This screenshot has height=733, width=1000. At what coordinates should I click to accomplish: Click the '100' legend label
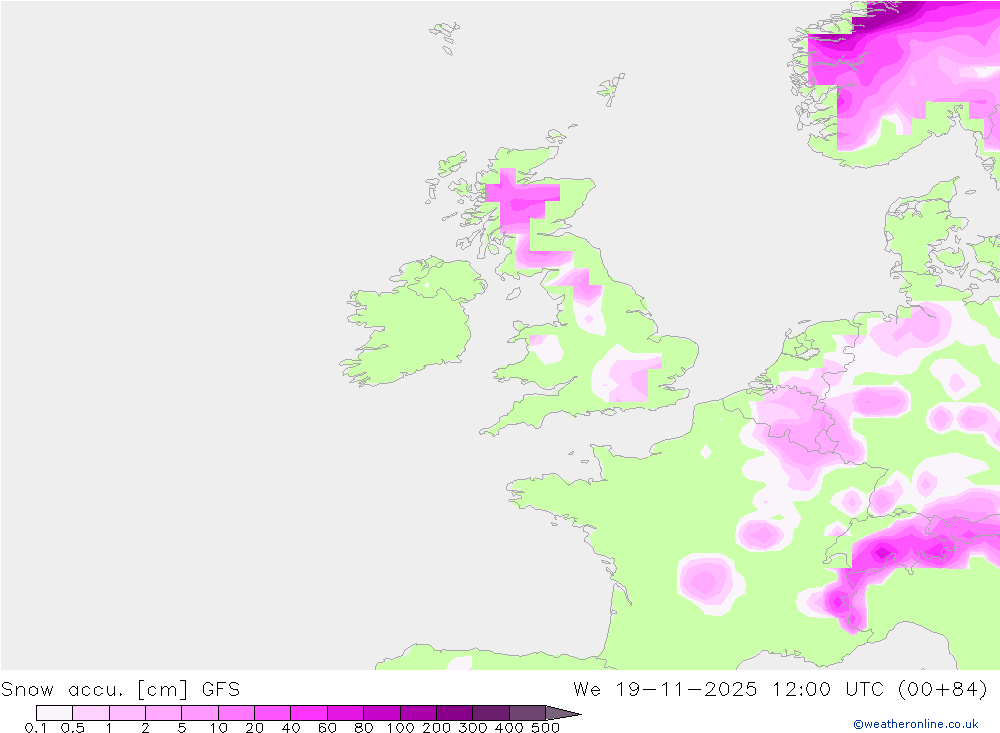click(x=401, y=727)
